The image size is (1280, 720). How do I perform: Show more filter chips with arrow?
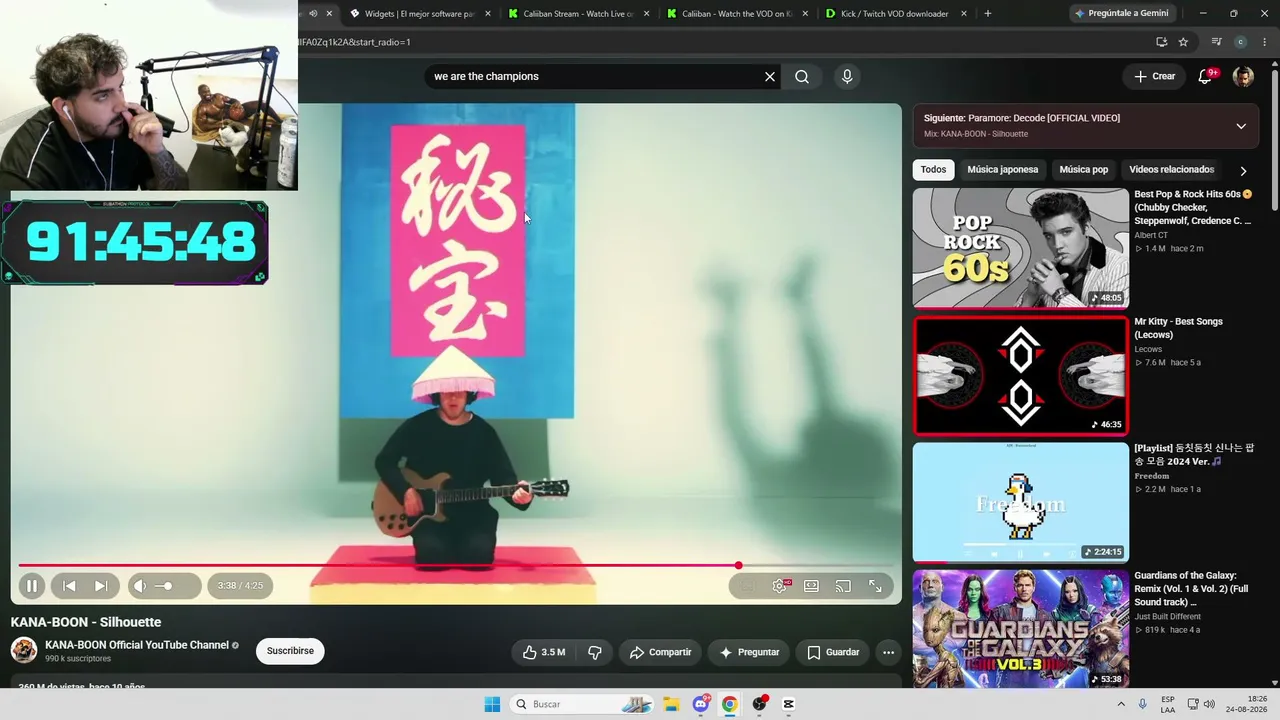(x=1243, y=171)
